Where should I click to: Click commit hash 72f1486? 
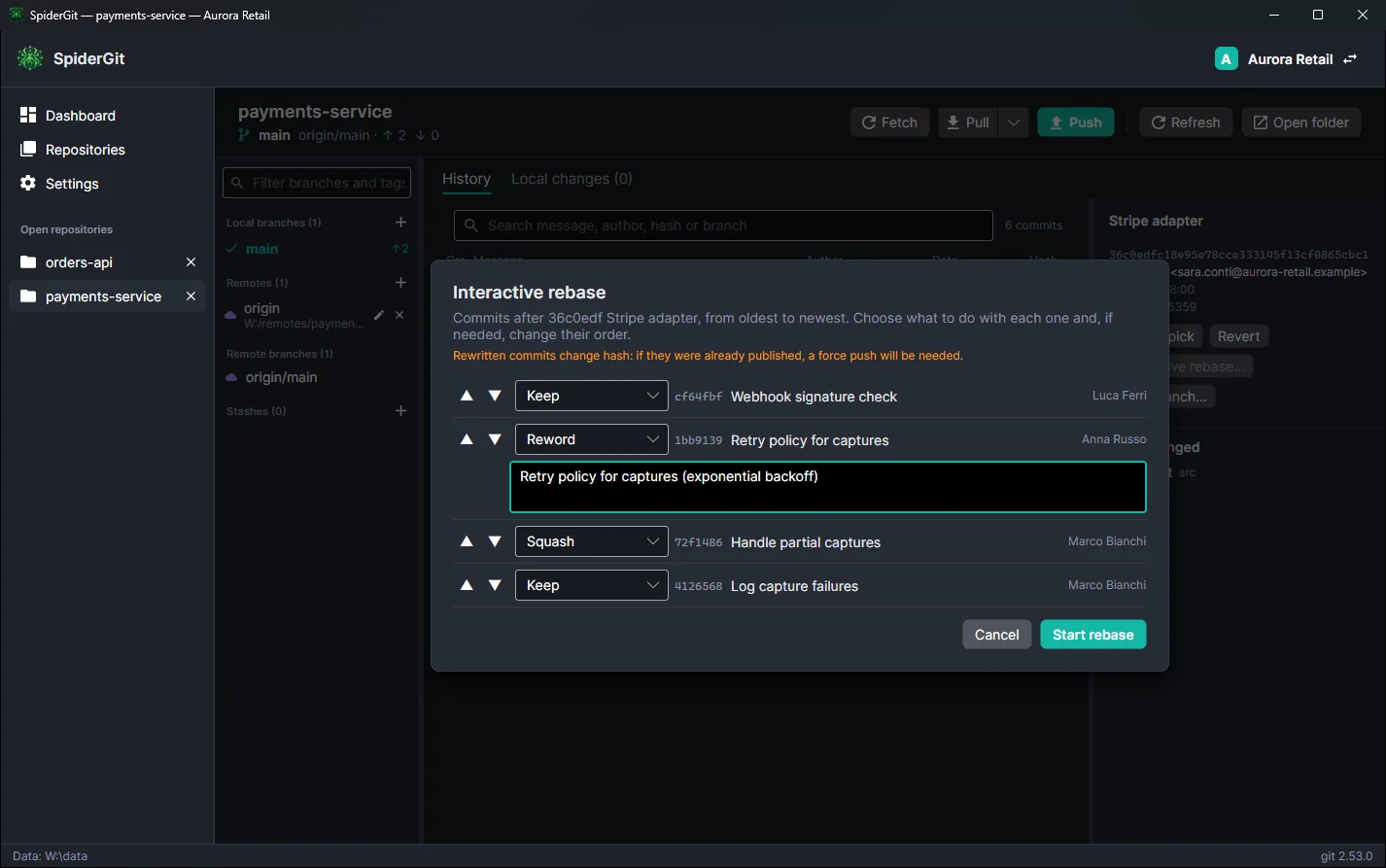[x=699, y=542]
